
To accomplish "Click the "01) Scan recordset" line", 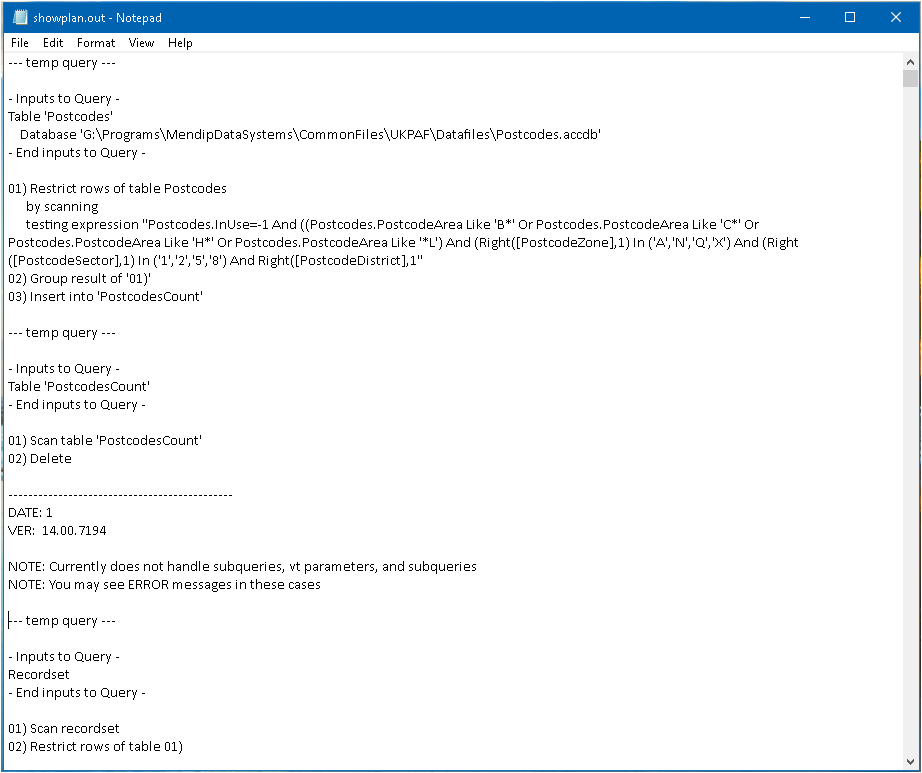I will point(64,729).
